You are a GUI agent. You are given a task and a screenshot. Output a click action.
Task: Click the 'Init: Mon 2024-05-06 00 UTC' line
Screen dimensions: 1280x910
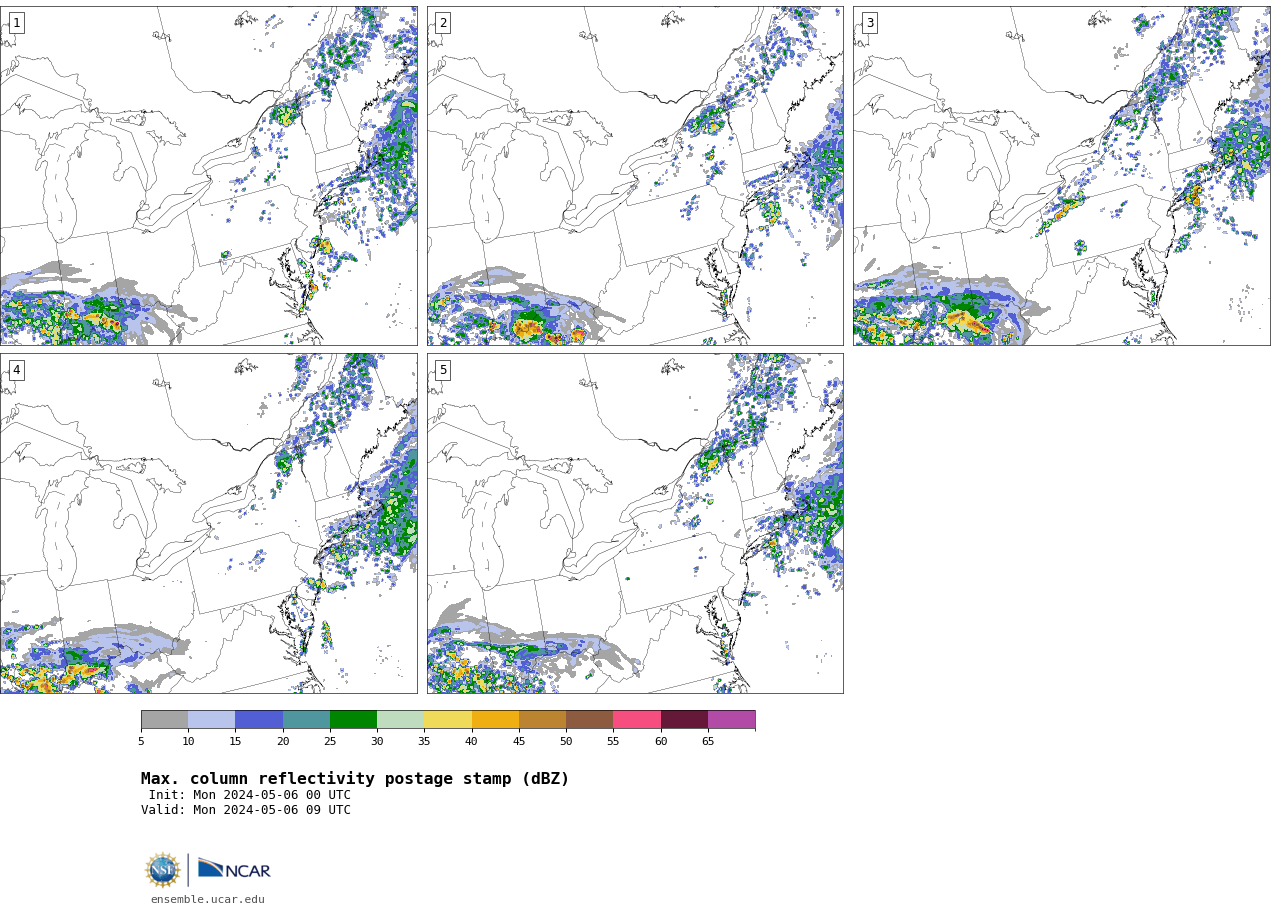click(x=250, y=795)
